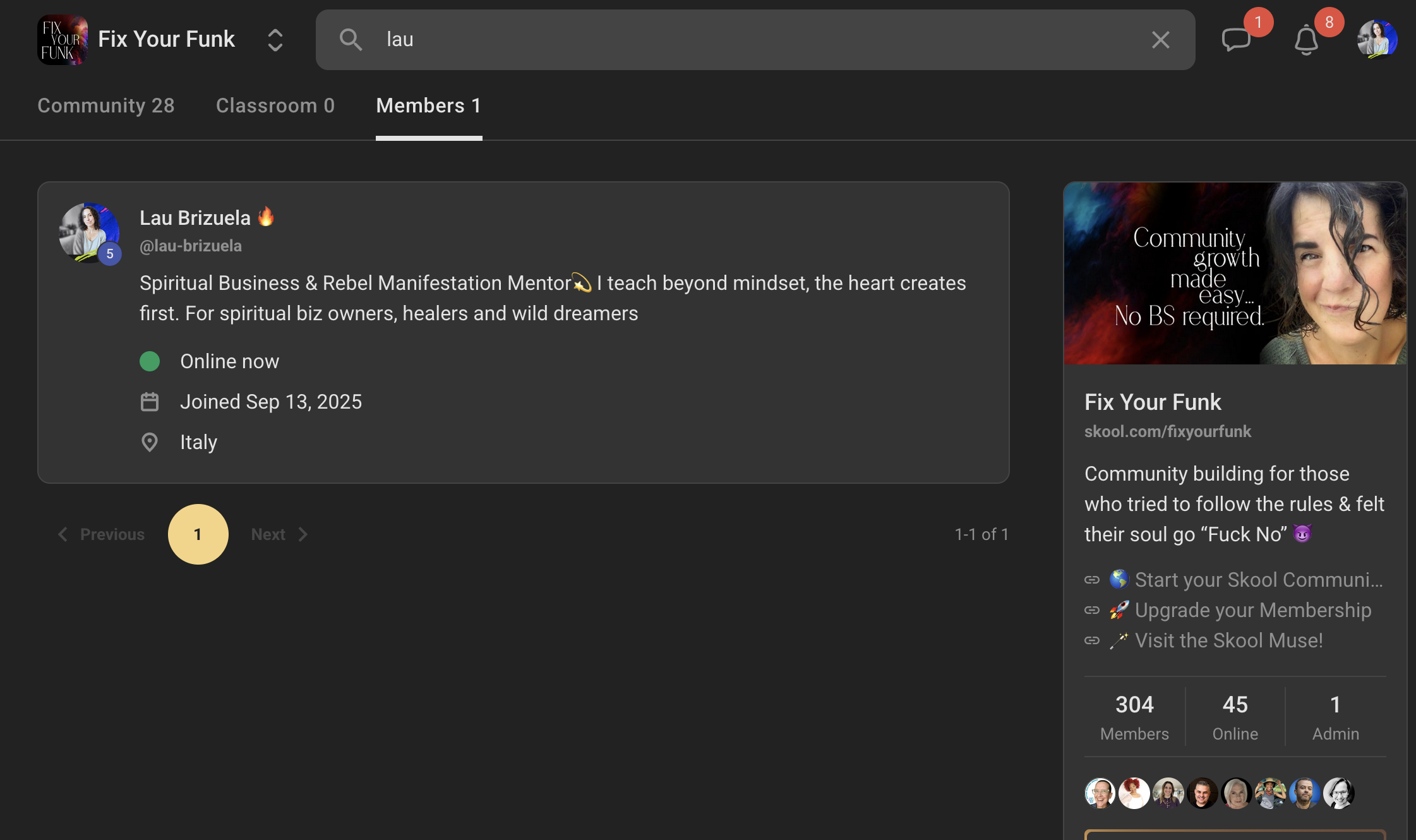
Task: Click the Fix Your Funk logo icon
Action: [62, 40]
